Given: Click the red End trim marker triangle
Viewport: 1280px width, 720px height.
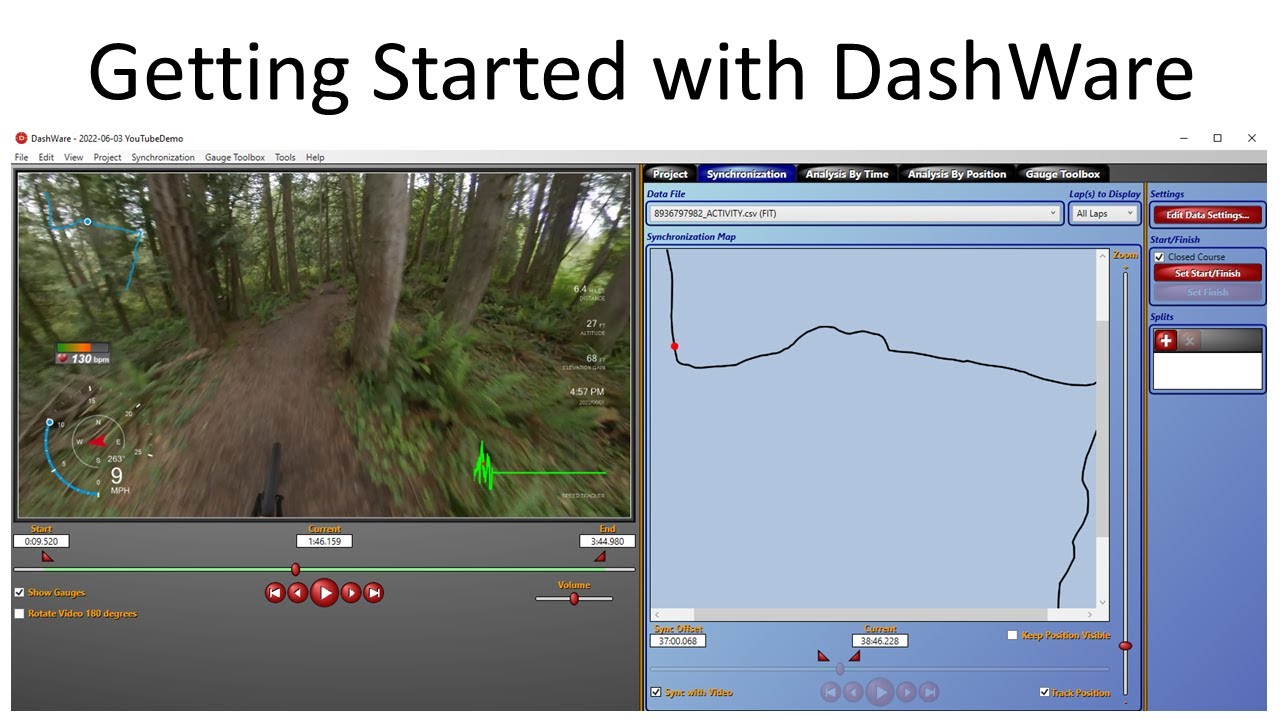Looking at the screenshot, I should 600,556.
